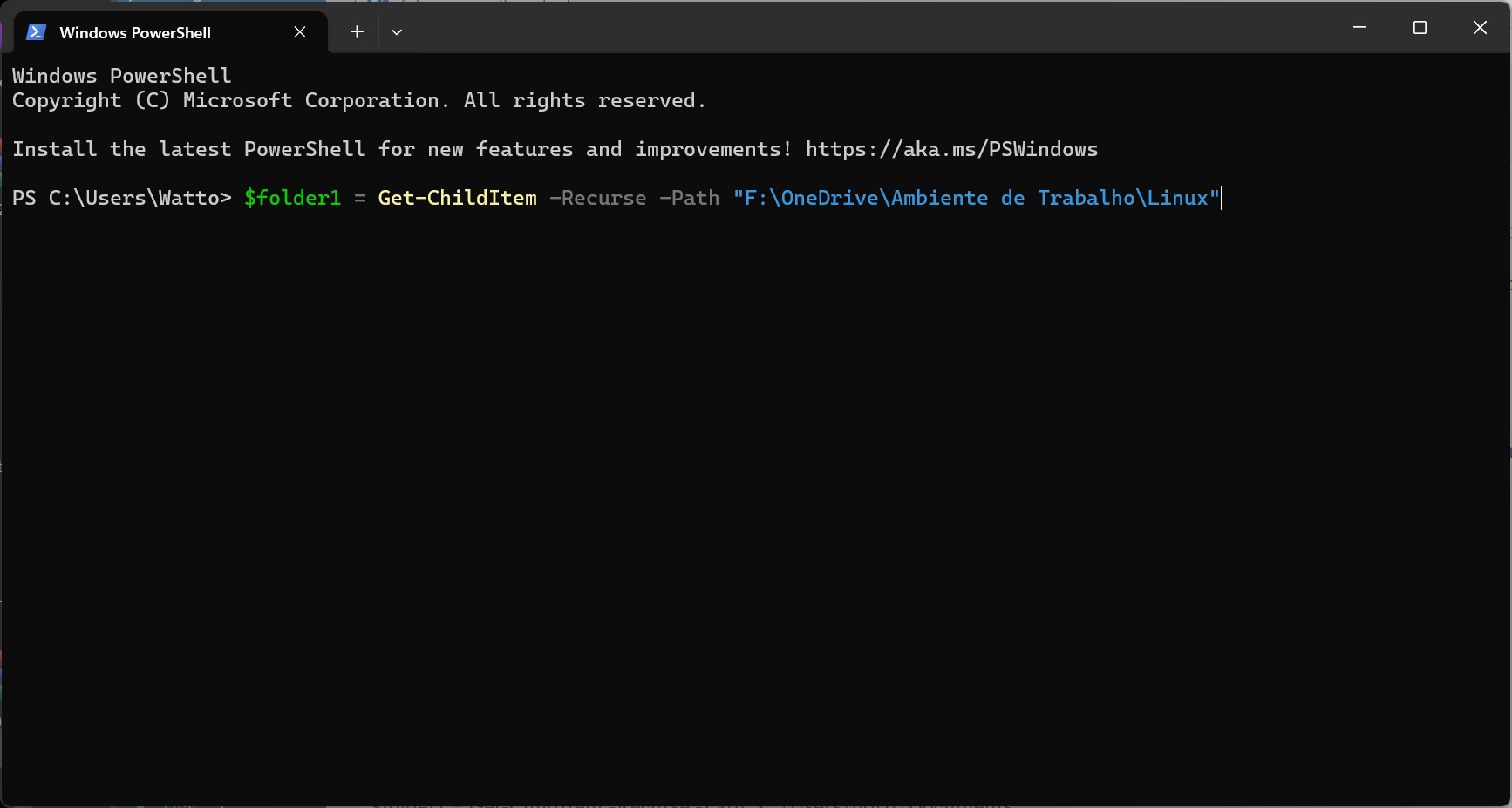Screen dimensions: 1512x808
Task: Select the Windows PowerShell tab title
Action: tap(135, 33)
